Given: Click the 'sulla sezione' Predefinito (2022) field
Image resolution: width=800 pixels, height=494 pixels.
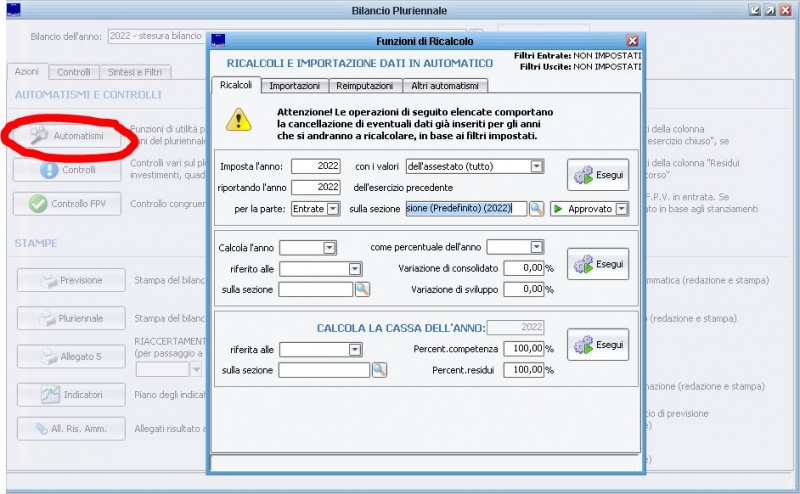Looking at the screenshot, I should click(466, 209).
